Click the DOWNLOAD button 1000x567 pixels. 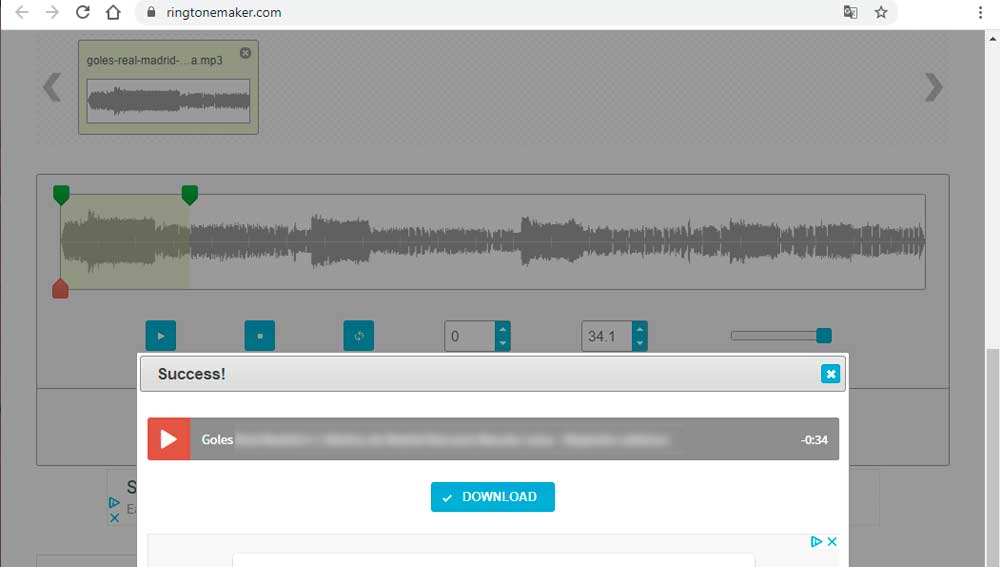pyautogui.click(x=492, y=497)
